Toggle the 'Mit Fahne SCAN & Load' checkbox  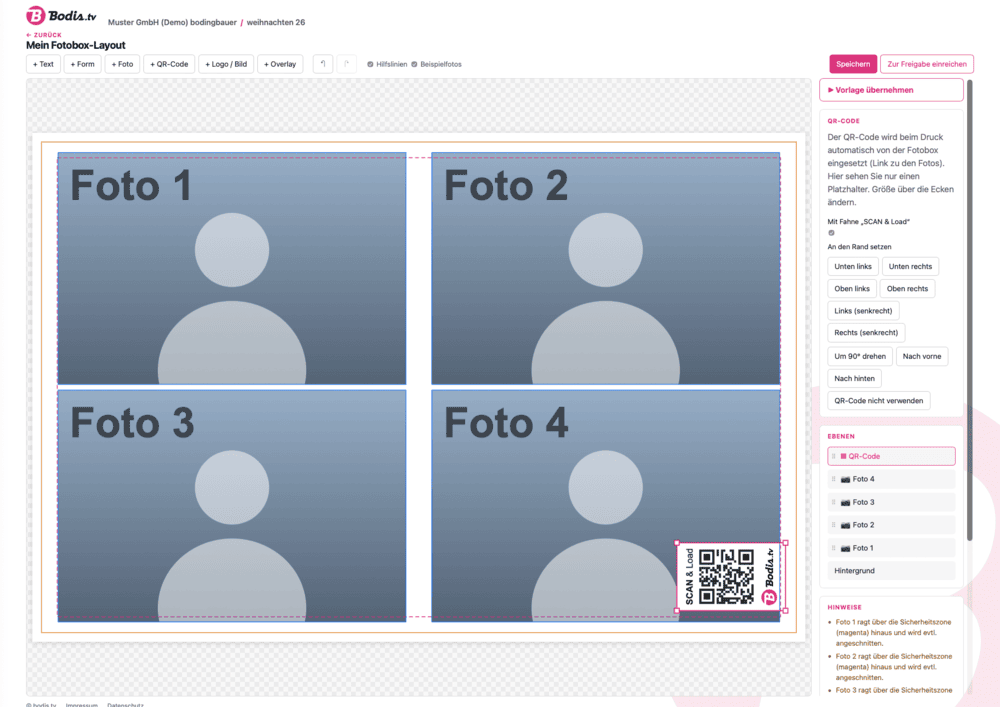[831, 233]
